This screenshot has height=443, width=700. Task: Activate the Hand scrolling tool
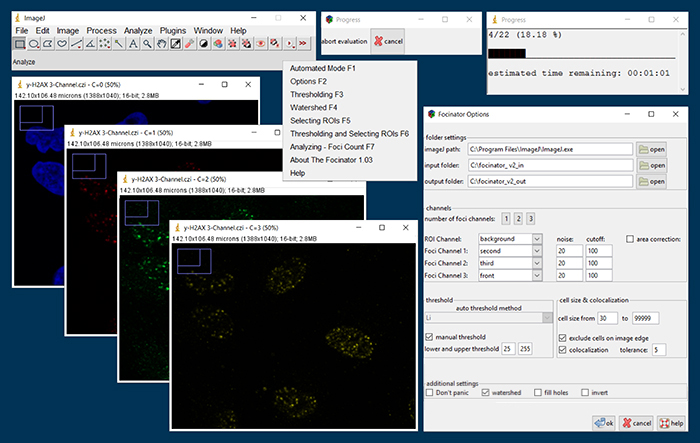tap(161, 44)
